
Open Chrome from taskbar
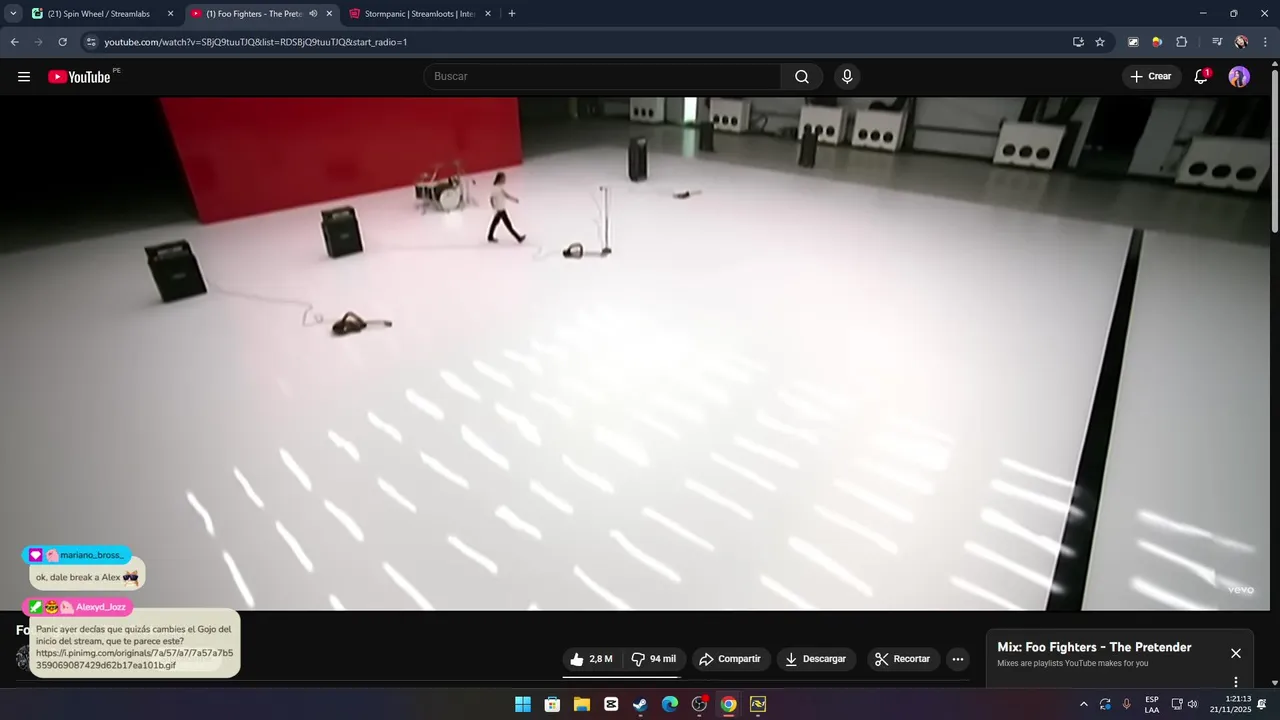coord(729,704)
